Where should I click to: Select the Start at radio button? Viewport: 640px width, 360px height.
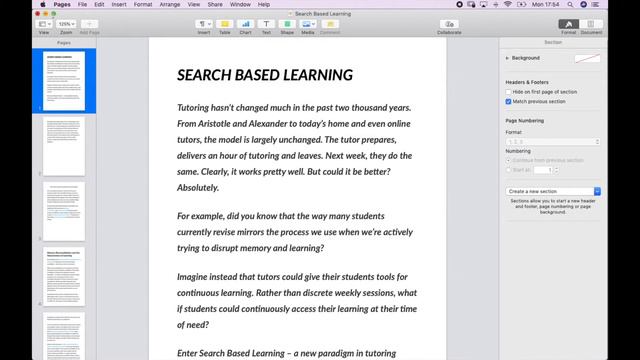508,170
